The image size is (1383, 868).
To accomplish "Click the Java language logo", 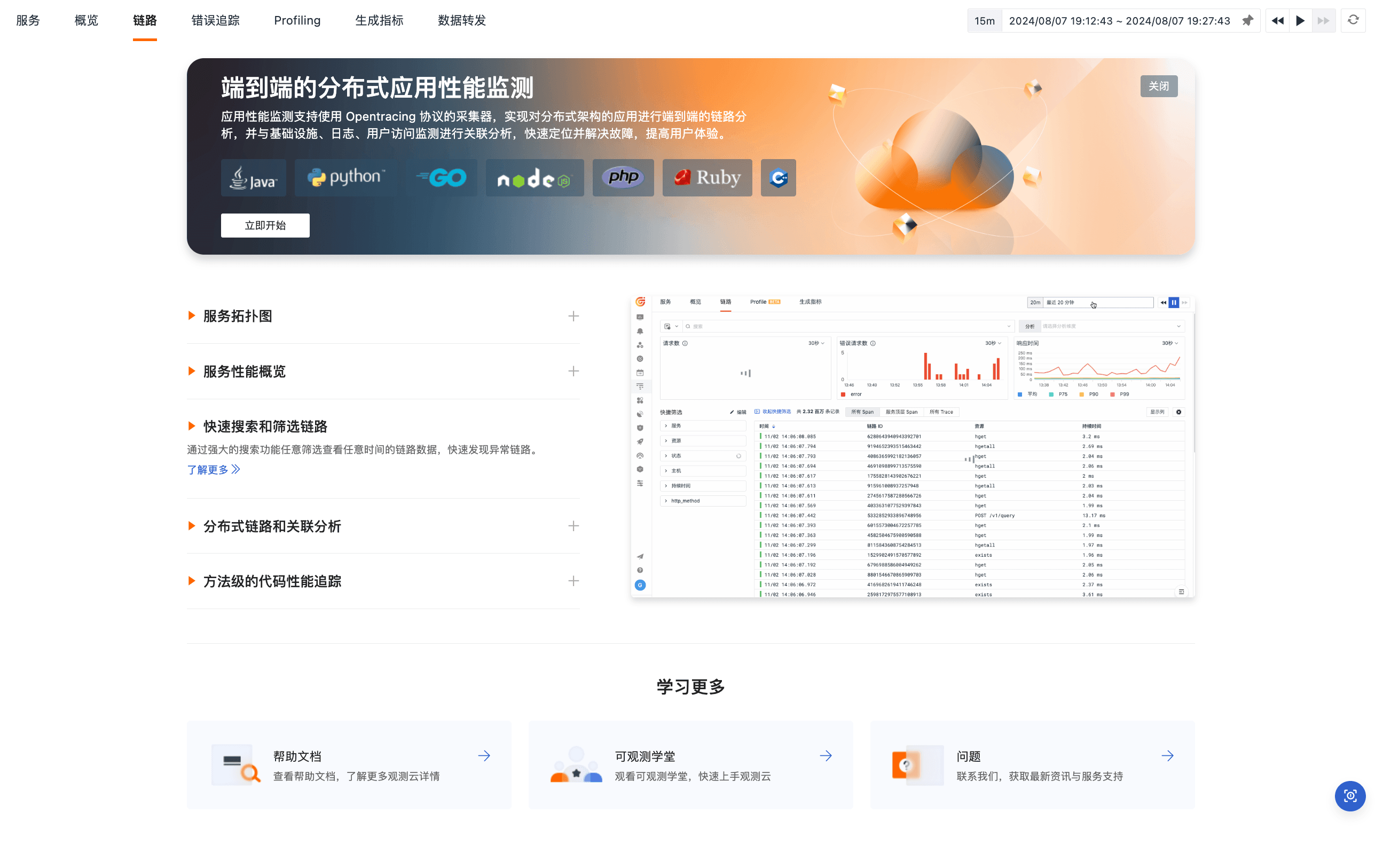I will tap(253, 178).
